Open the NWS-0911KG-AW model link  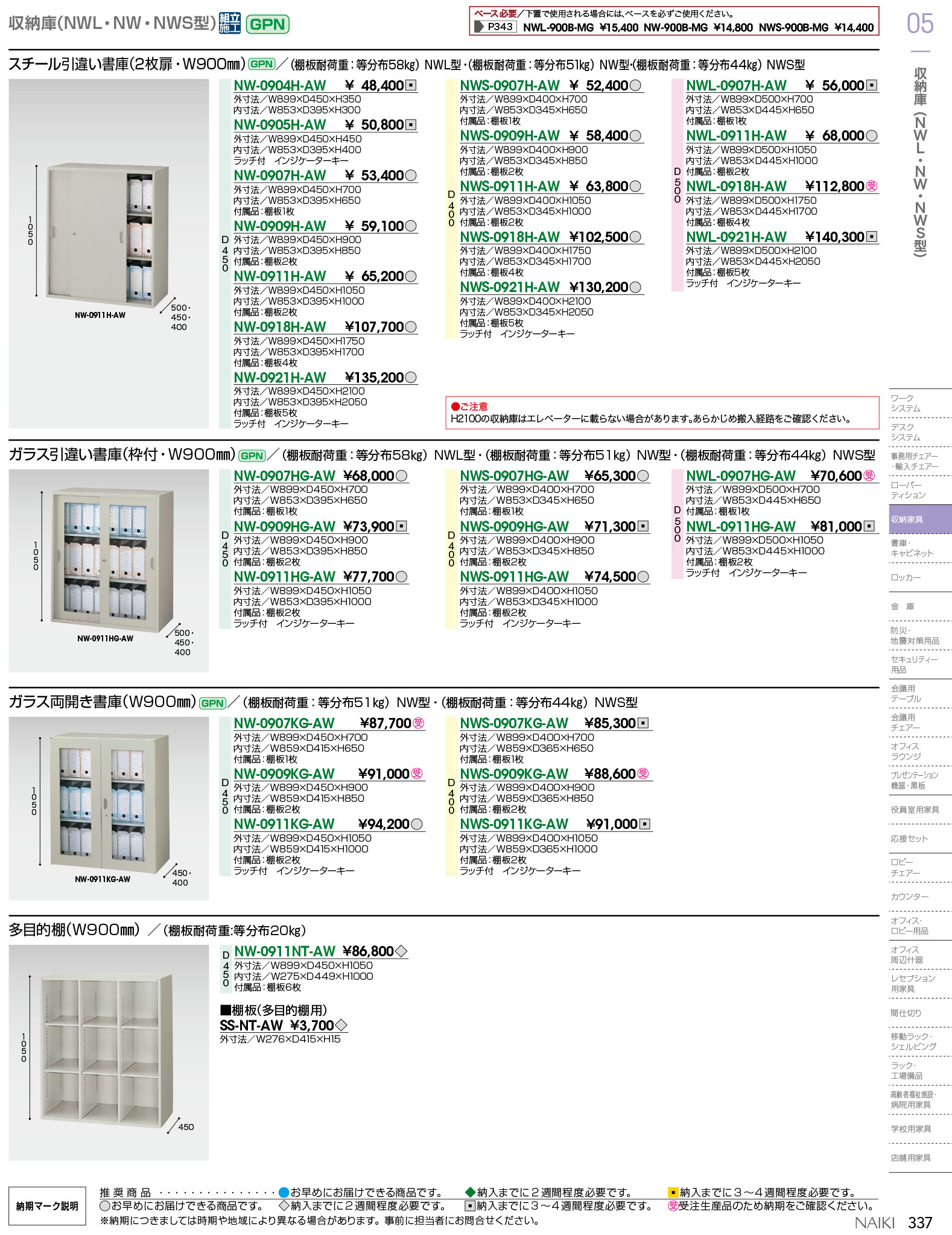click(x=514, y=824)
